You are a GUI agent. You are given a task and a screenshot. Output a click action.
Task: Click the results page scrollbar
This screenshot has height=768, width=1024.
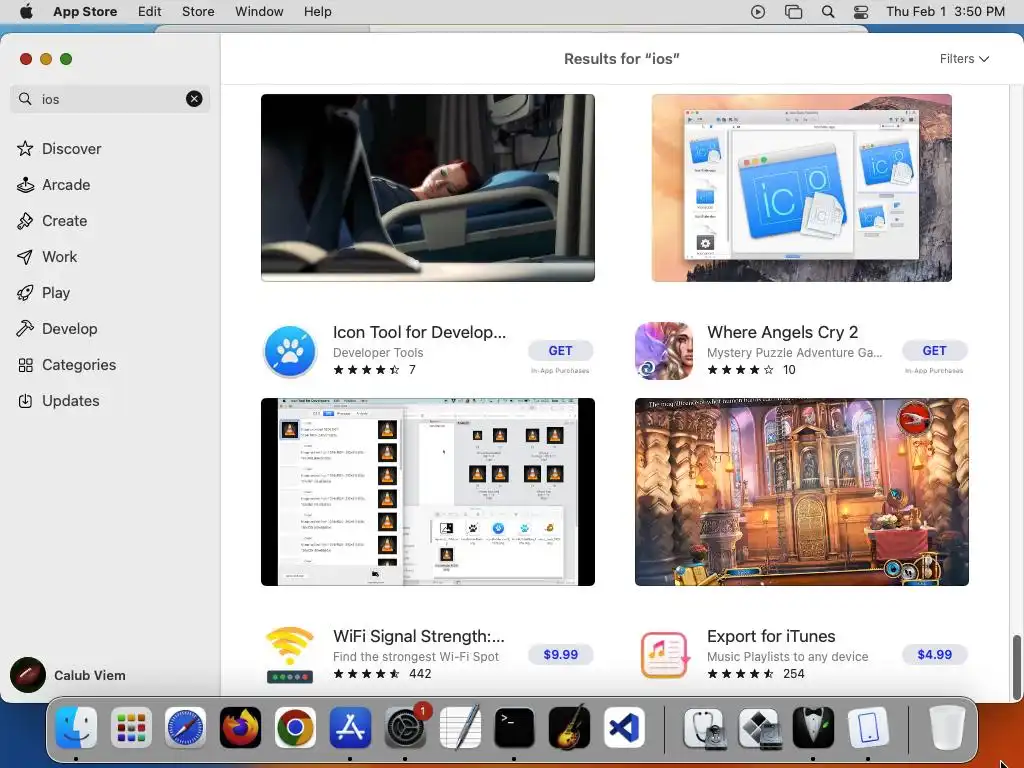(1016, 666)
